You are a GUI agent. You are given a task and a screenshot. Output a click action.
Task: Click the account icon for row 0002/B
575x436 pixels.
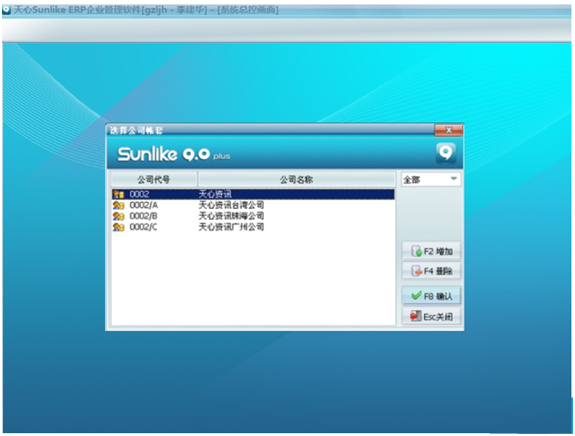[118, 216]
